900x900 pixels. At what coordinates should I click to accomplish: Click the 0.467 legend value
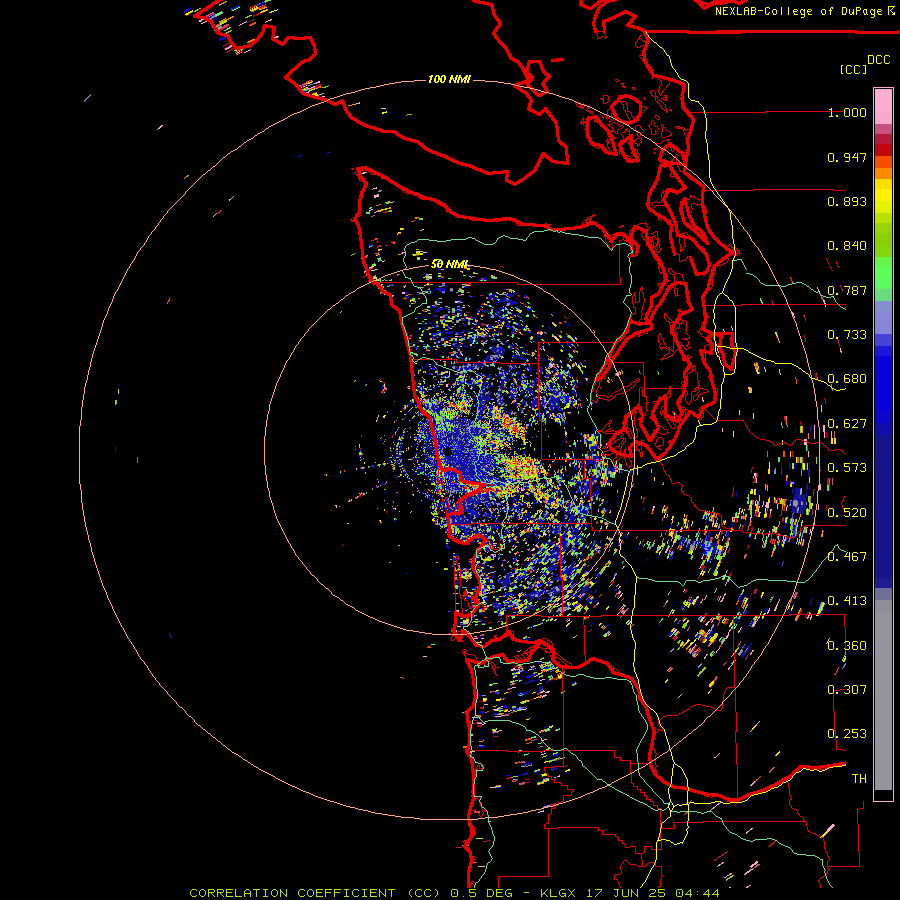point(847,557)
